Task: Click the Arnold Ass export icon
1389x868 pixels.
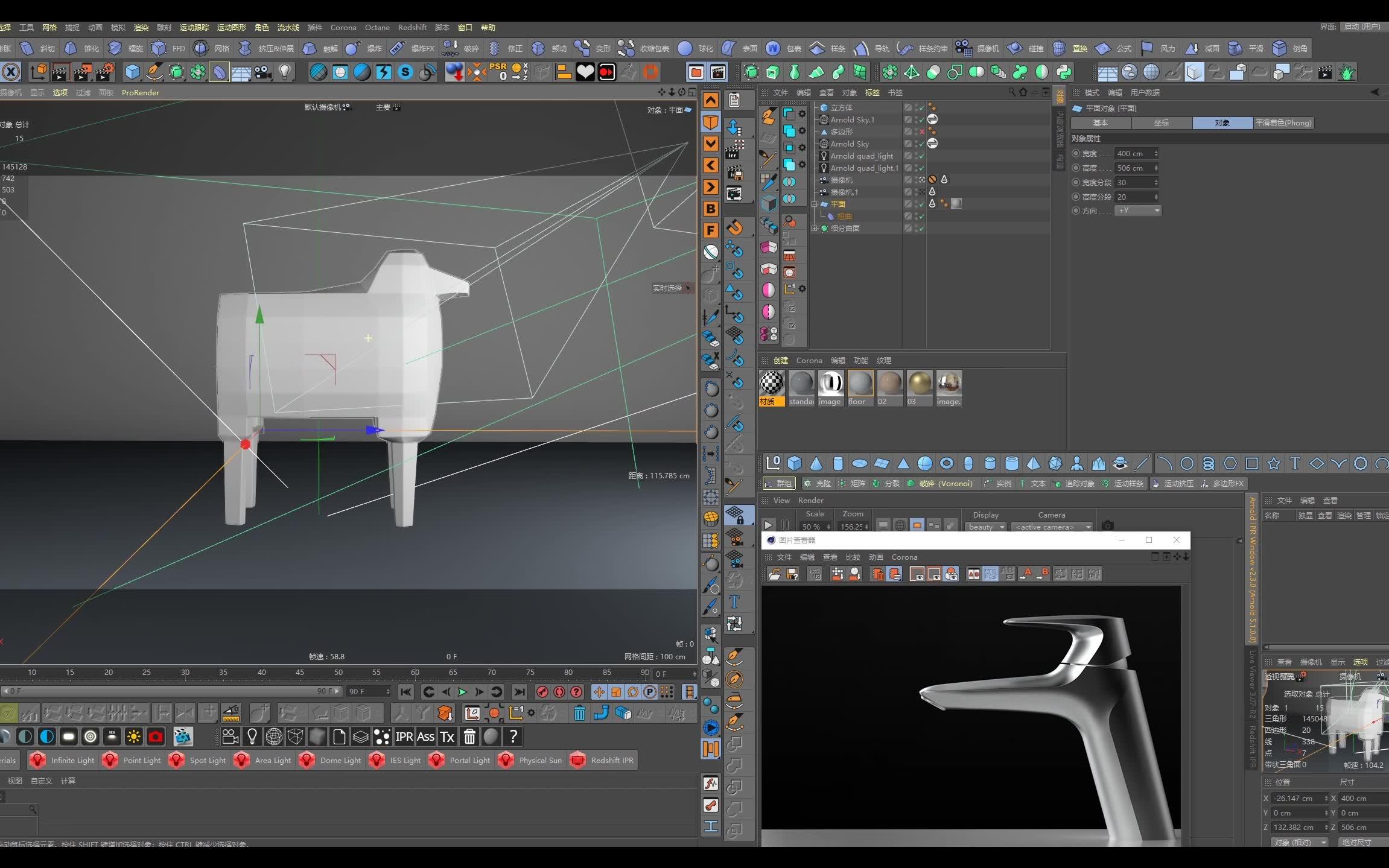Action: [425, 737]
